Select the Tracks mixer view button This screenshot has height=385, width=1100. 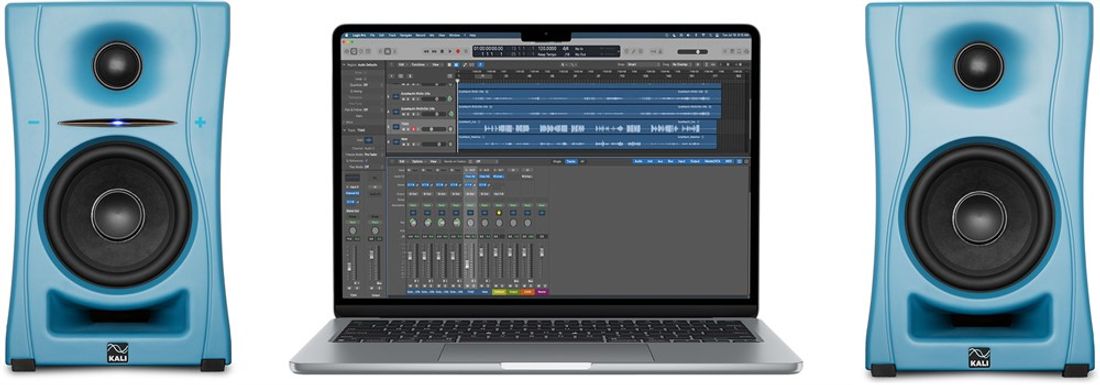pos(571,161)
